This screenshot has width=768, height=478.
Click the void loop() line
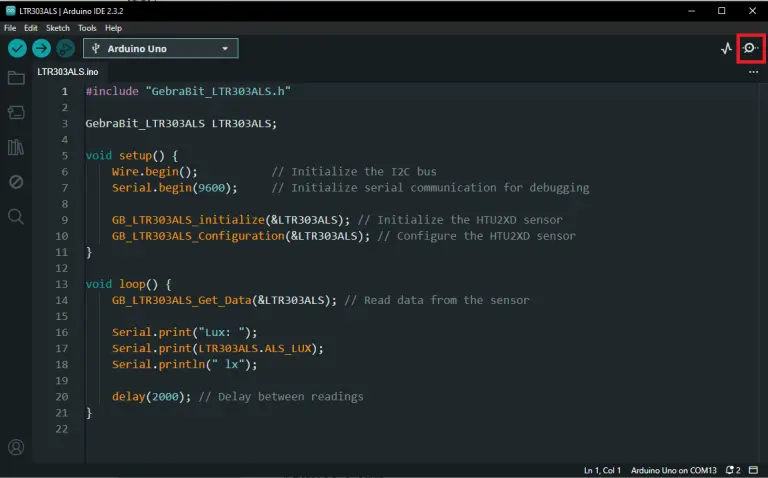pyautogui.click(x=128, y=284)
